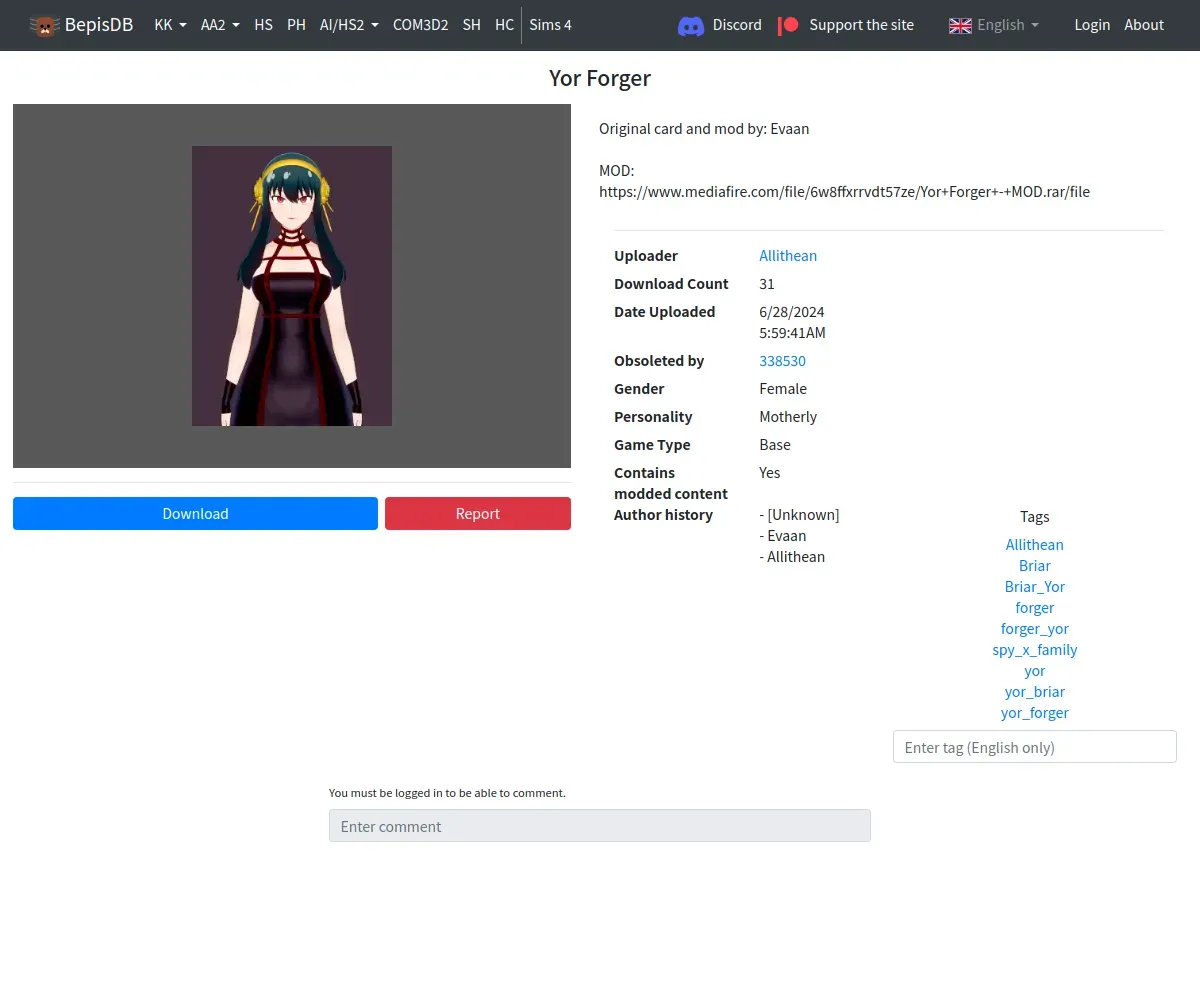
Task: Click the UK flag language icon
Action: [960, 25]
